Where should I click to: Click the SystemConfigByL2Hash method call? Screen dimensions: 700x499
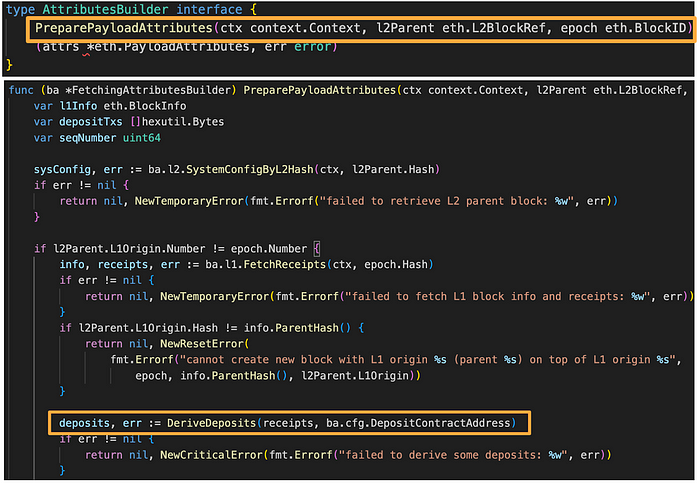[x=250, y=170]
